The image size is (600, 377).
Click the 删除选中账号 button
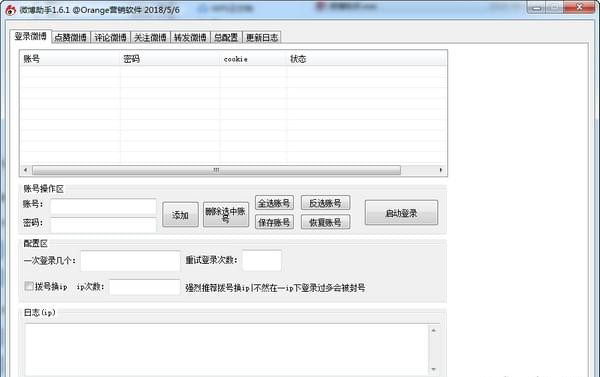(226, 215)
